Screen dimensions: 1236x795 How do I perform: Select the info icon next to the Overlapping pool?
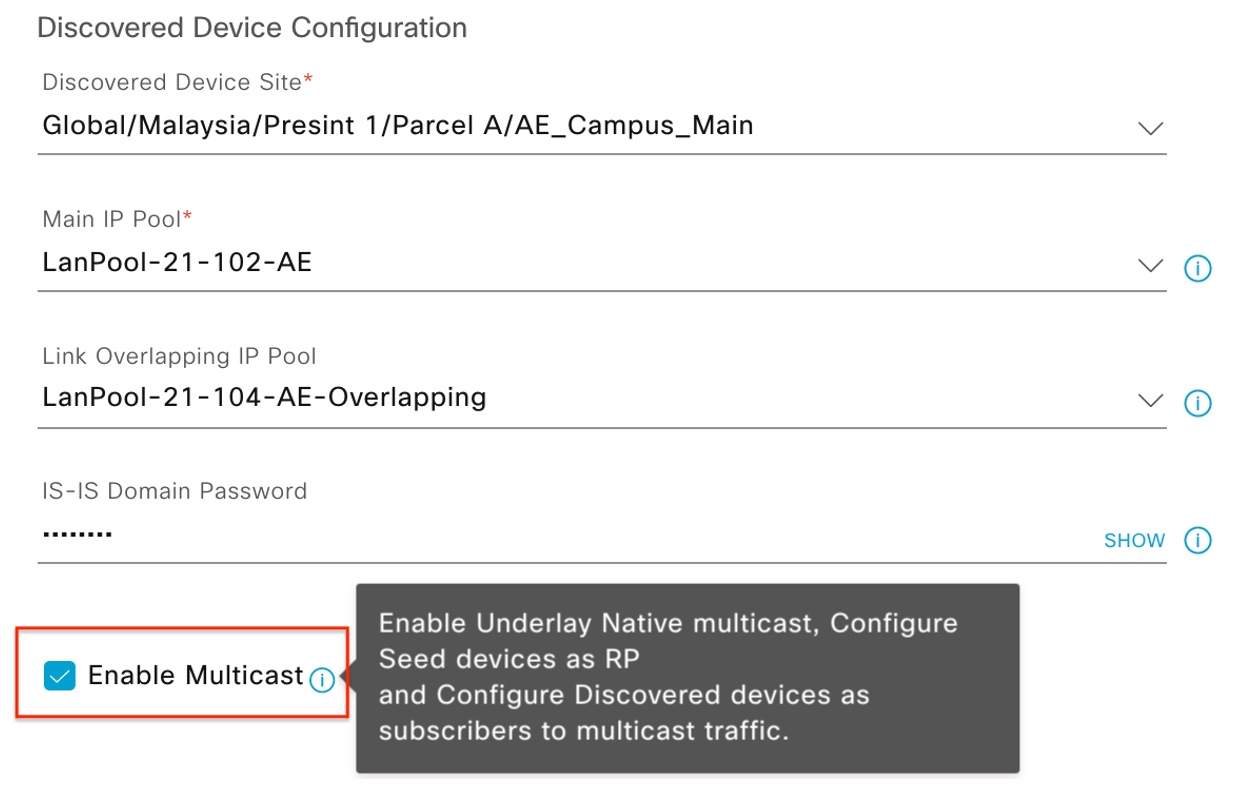(1198, 402)
